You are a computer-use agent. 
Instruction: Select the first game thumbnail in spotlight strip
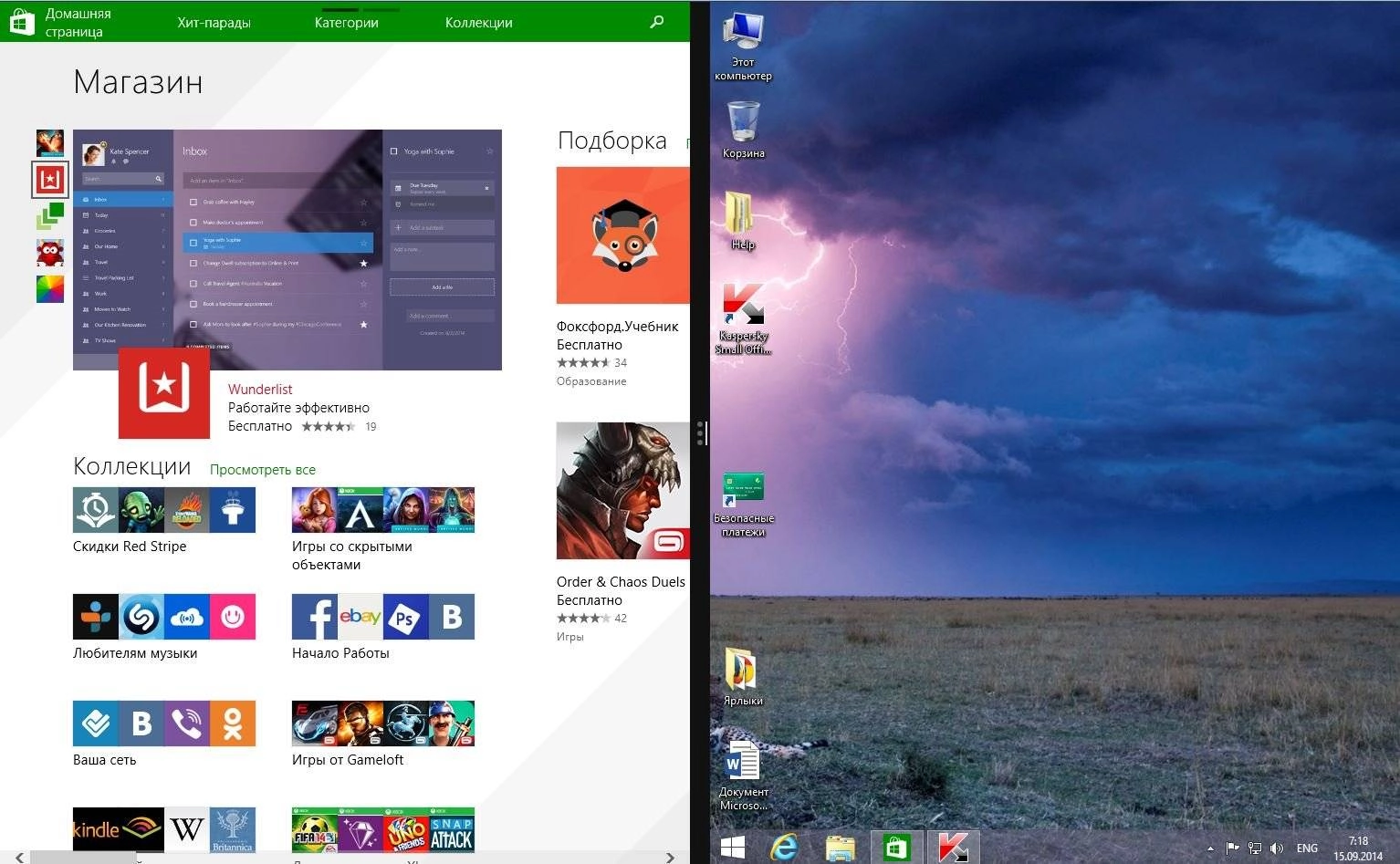(x=50, y=143)
